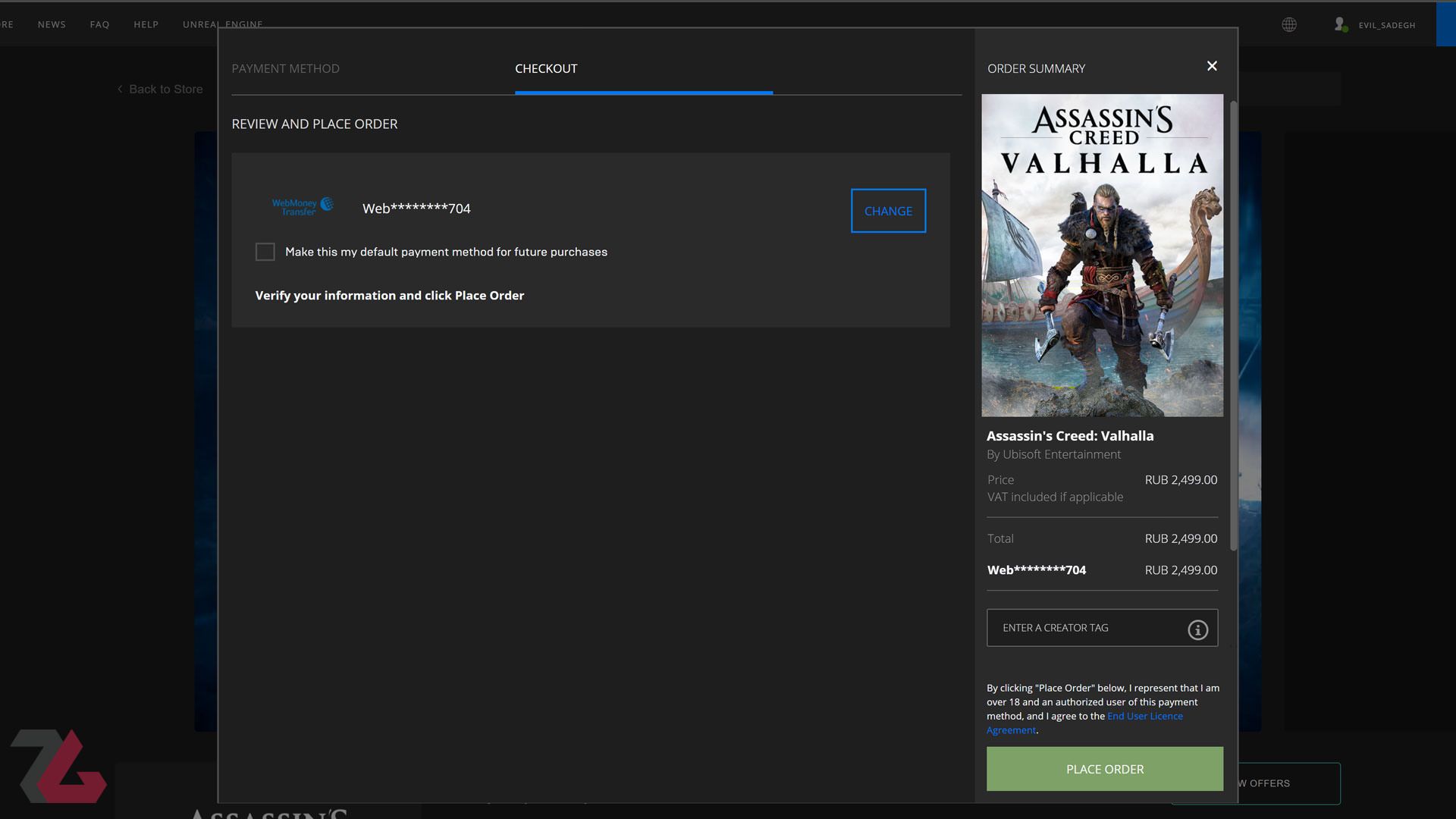Check the default payment method checkbox
The height and width of the screenshot is (819, 1456).
[265, 252]
